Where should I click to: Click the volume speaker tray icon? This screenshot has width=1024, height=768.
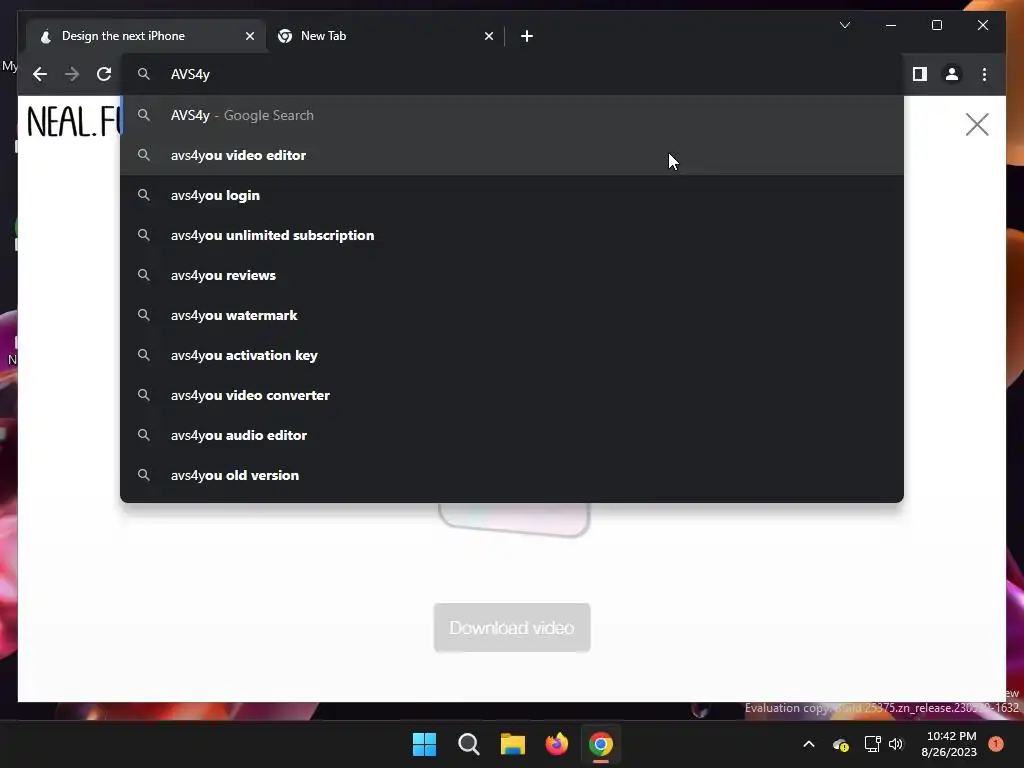(896, 744)
